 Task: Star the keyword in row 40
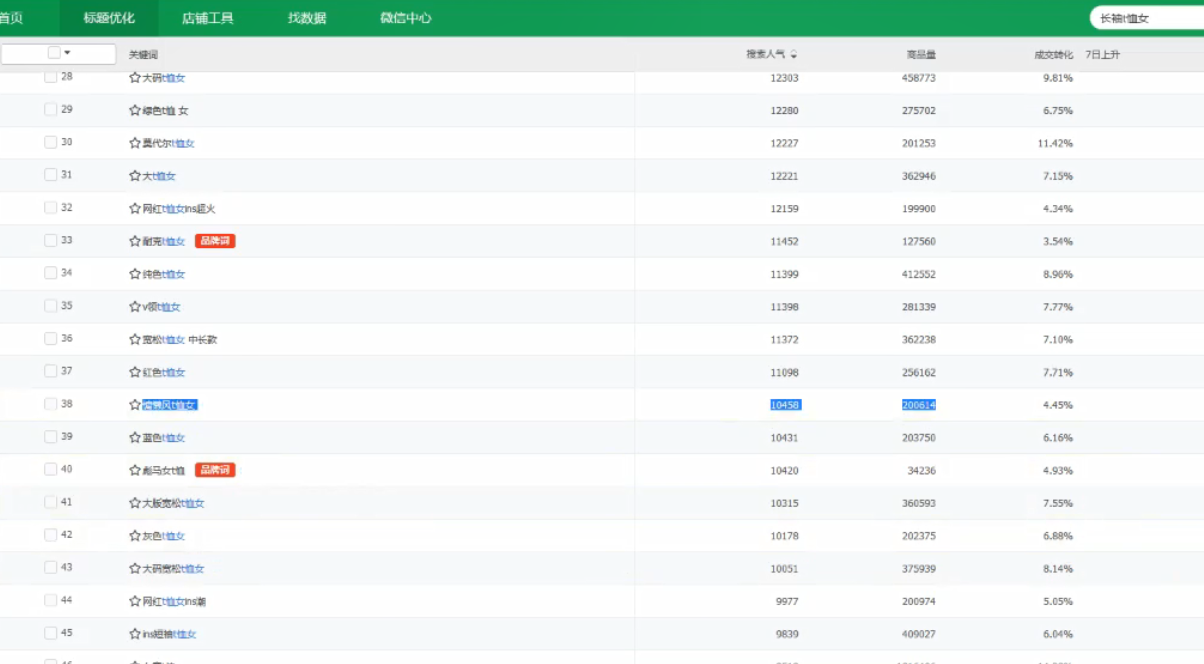point(135,470)
